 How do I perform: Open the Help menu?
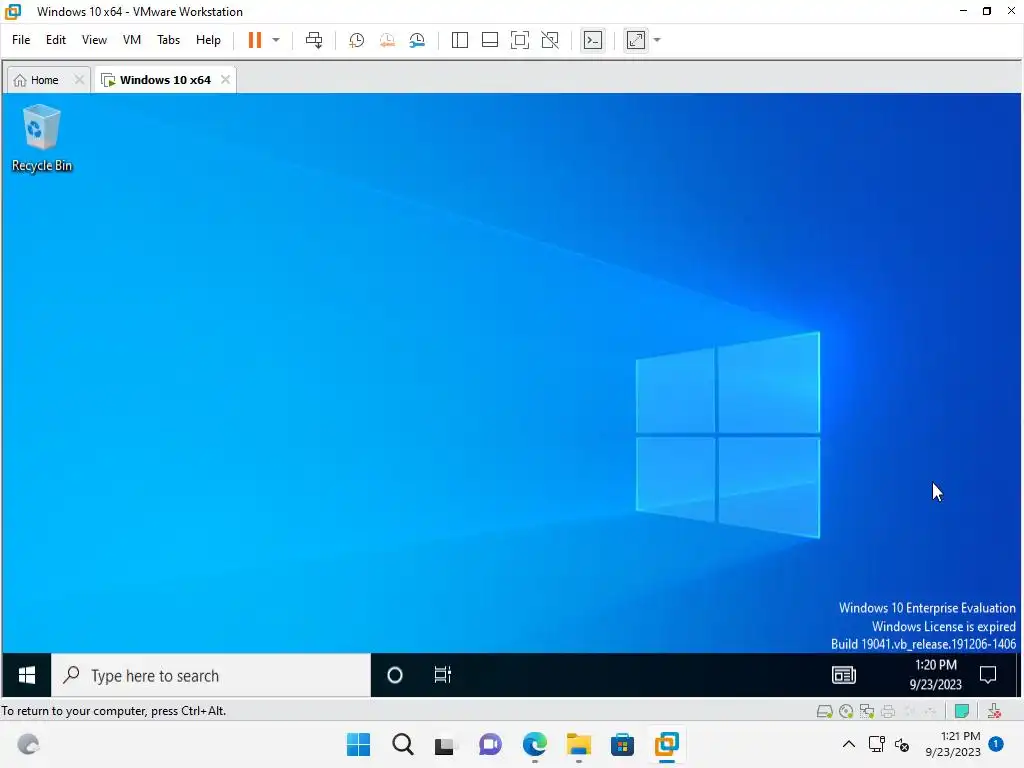click(208, 40)
